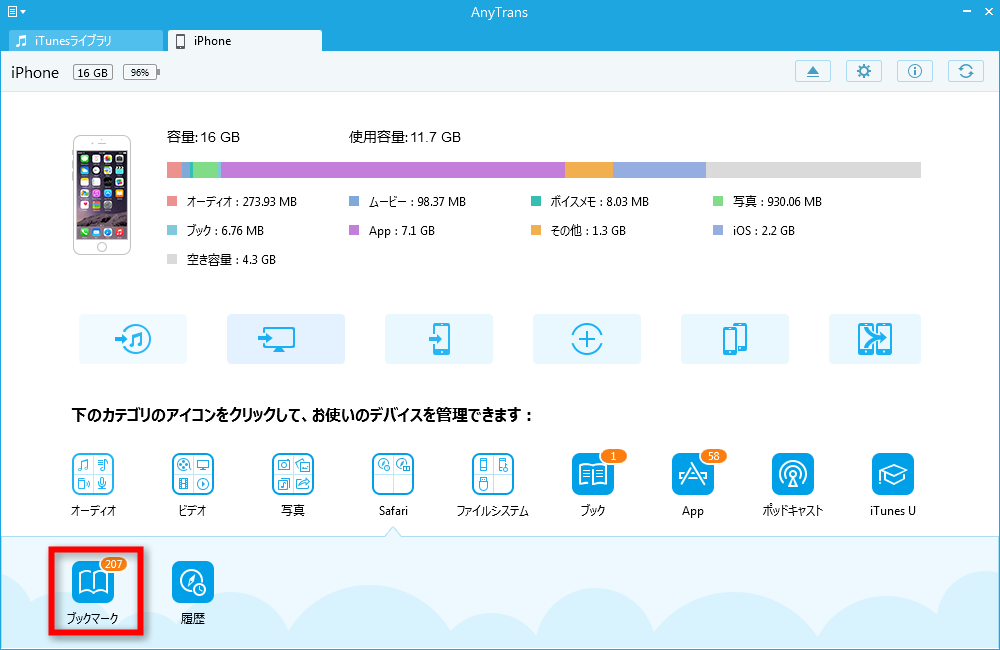This screenshot has width=1000, height=650.
Task: Open Safari ブックマーク with 207 items
Action: (x=93, y=582)
